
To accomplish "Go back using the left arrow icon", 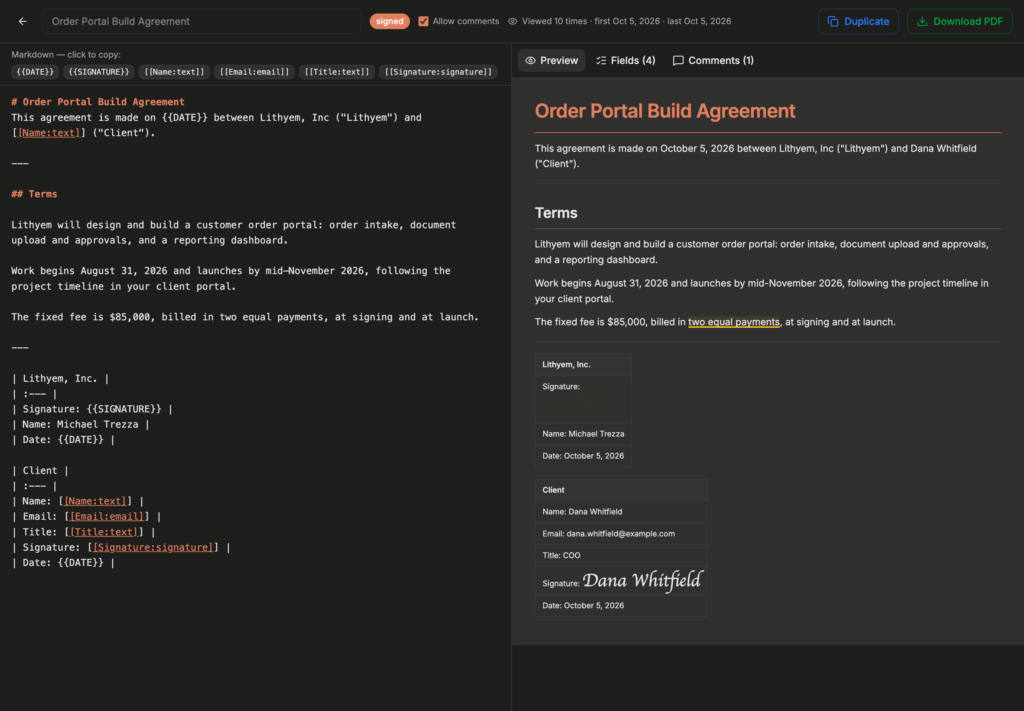I will pos(23,22).
